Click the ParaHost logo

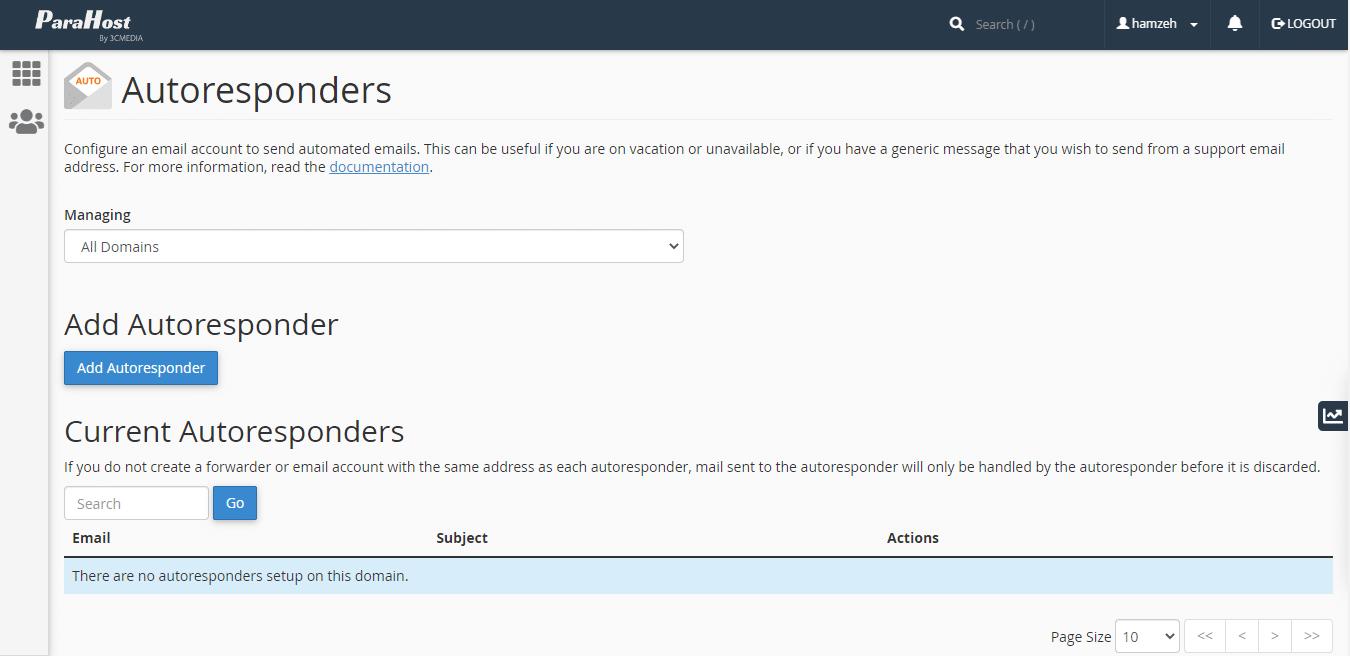[83, 25]
